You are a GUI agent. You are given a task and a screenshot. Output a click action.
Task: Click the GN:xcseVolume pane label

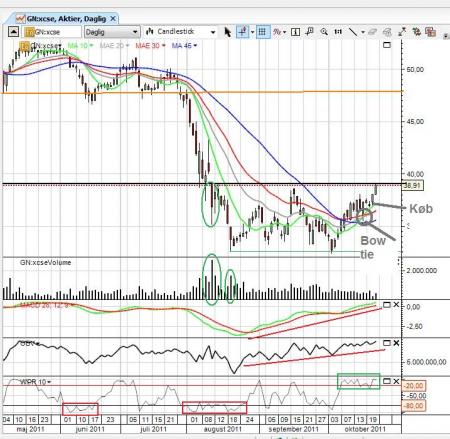(45, 263)
